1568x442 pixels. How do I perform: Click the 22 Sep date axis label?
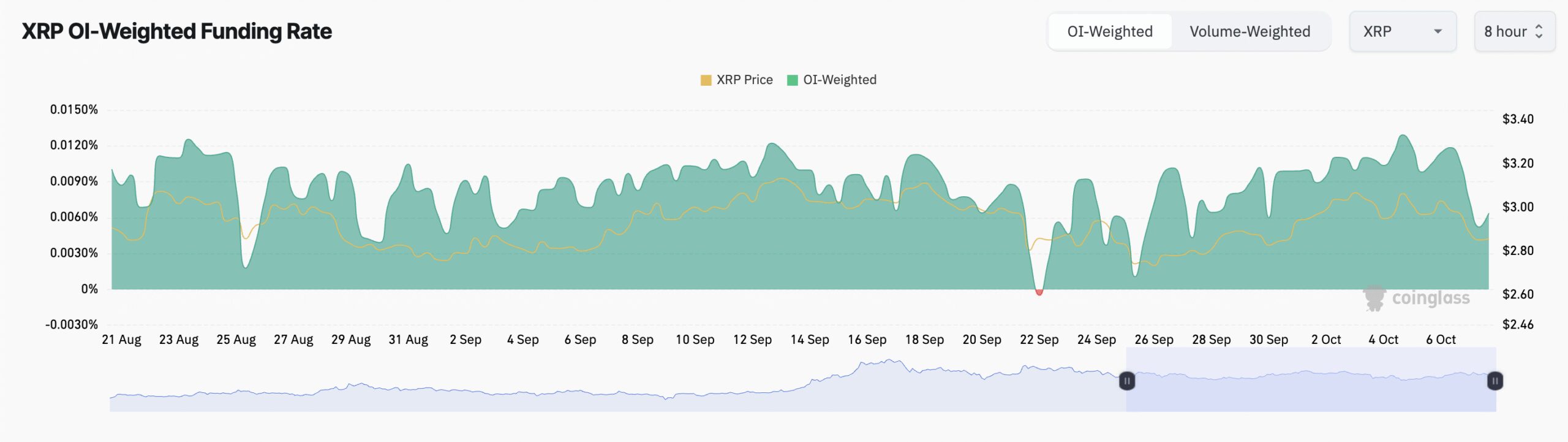coord(1039,340)
